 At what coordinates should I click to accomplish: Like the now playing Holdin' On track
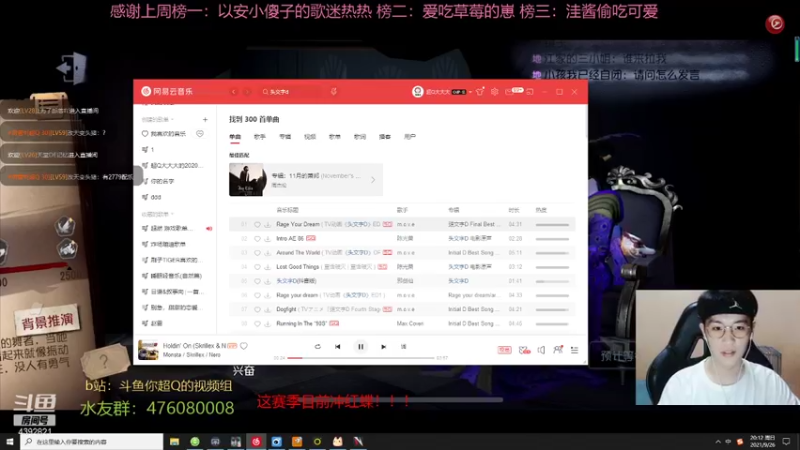[x=244, y=346]
